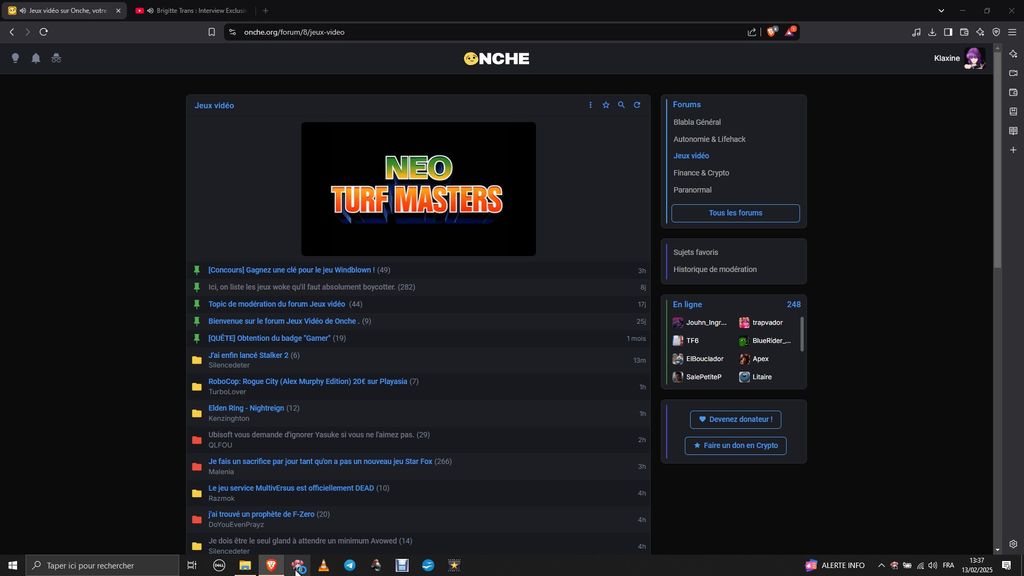Open Brave wallet icon
Screen dimensions: 1024x576
click(x=964, y=32)
